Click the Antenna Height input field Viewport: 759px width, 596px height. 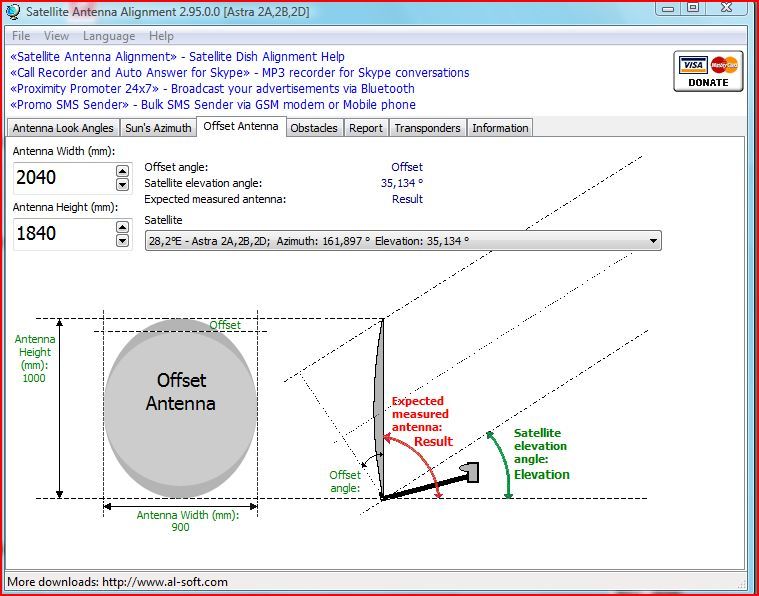point(64,234)
